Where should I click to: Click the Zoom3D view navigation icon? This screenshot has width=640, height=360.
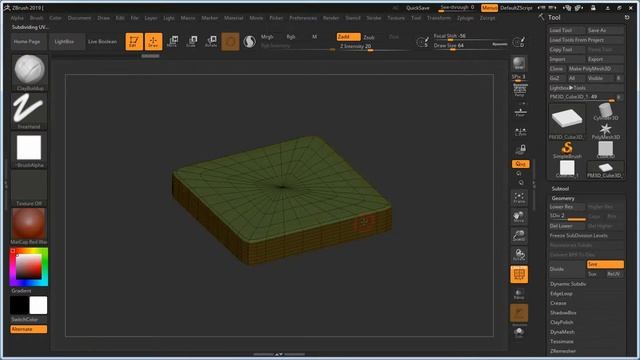tap(520, 236)
